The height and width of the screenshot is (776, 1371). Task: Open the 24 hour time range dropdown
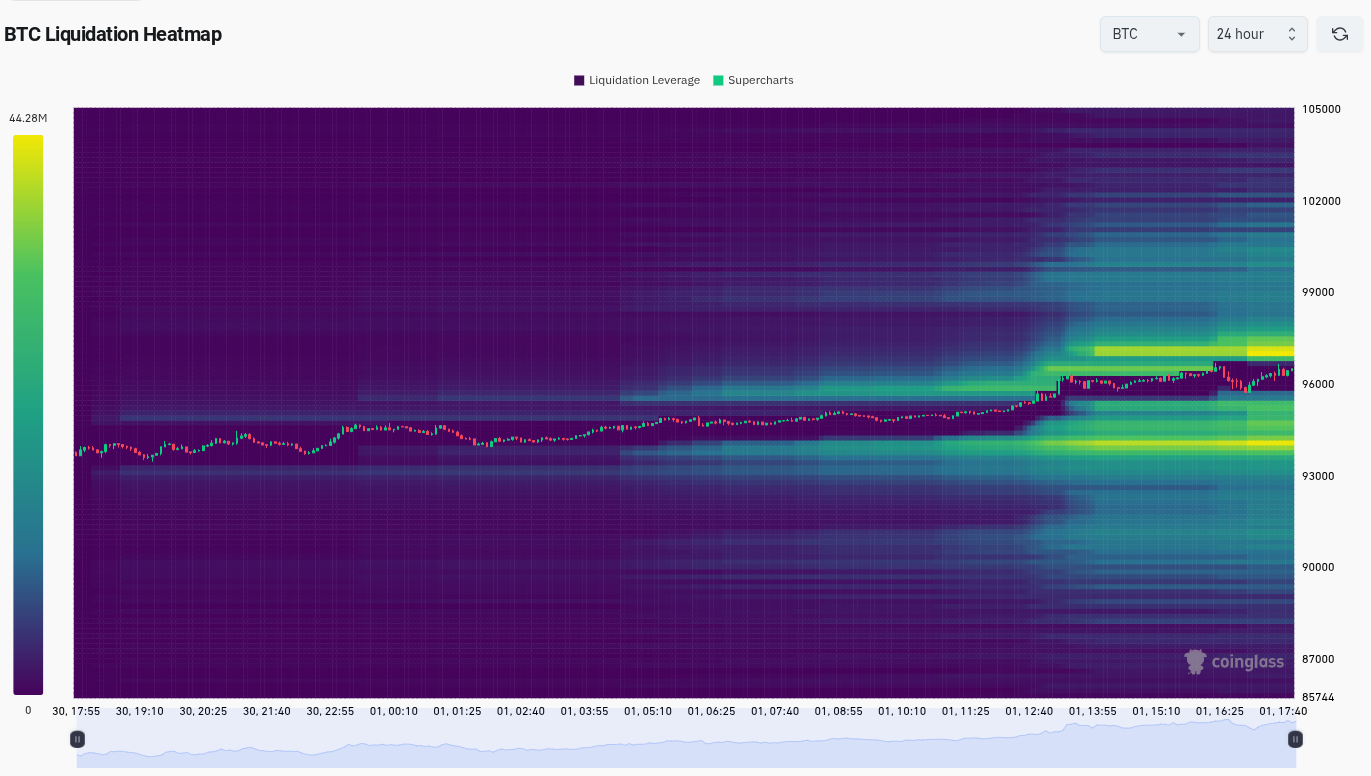[x=1257, y=34]
